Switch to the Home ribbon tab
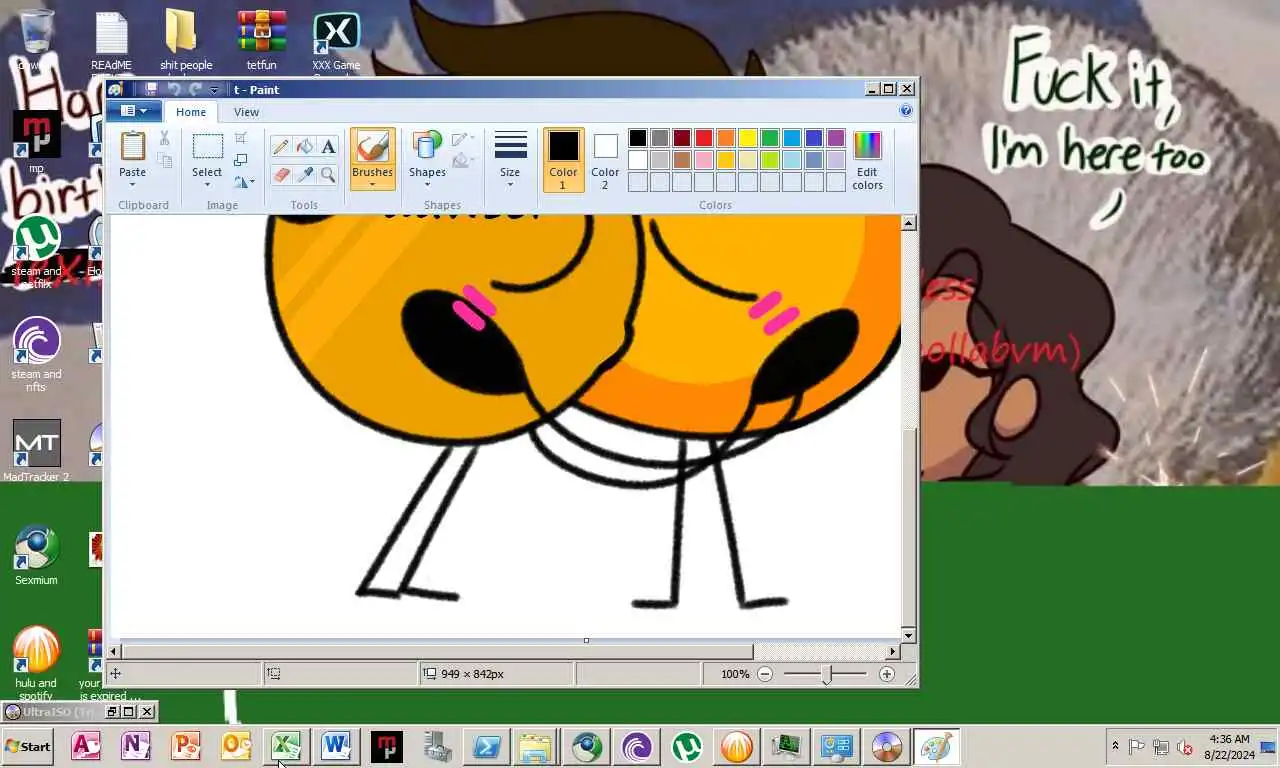1280x768 pixels. click(191, 112)
